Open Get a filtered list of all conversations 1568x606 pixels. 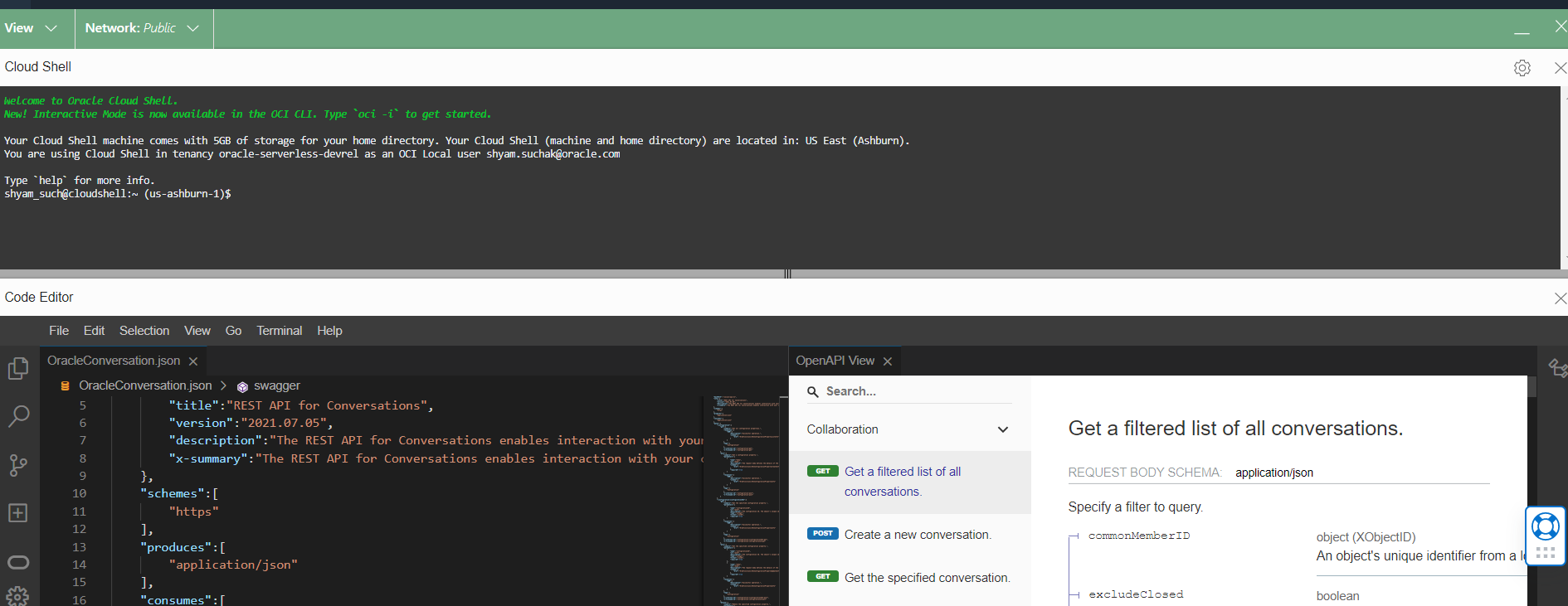click(909, 482)
